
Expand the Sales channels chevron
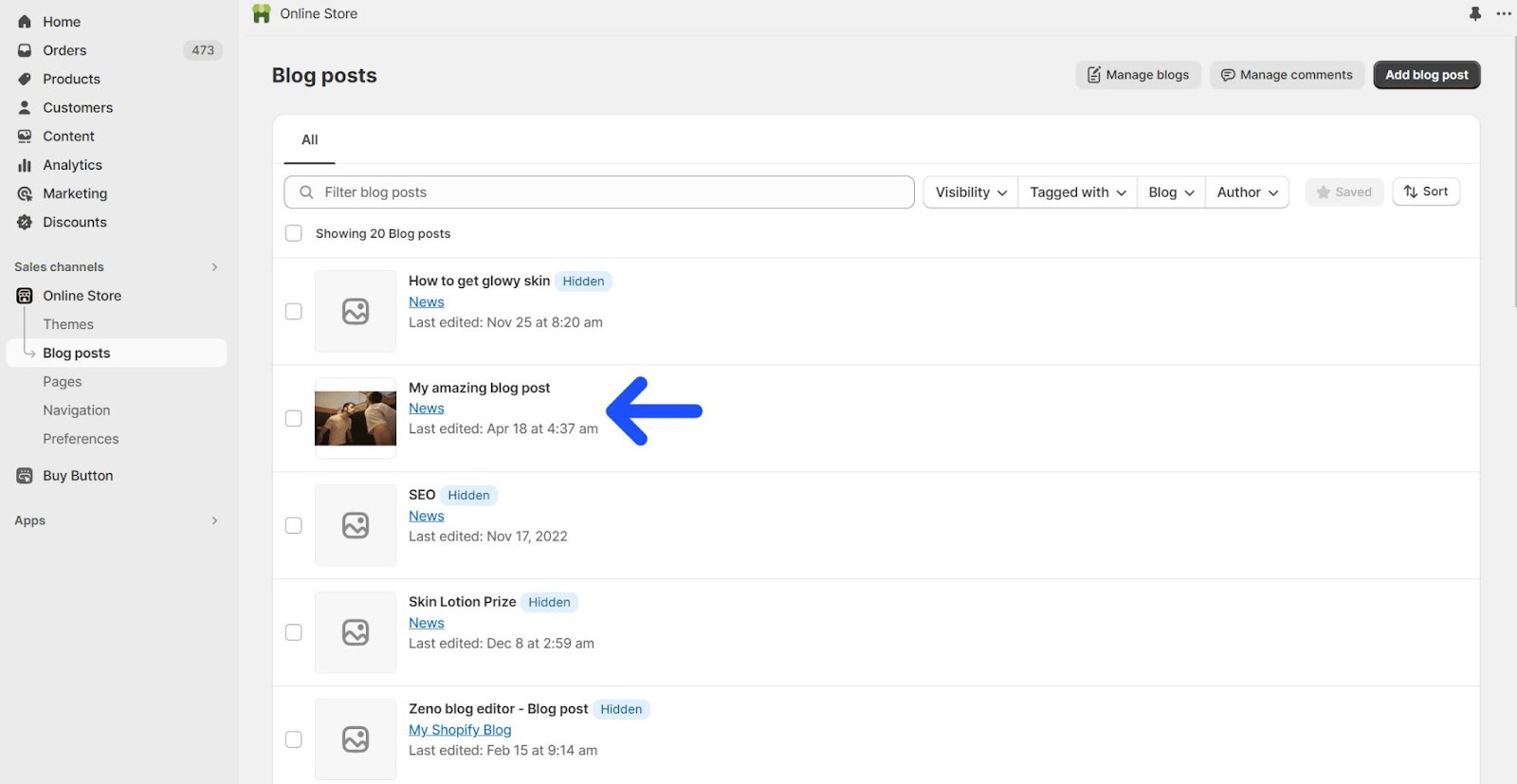tap(214, 267)
